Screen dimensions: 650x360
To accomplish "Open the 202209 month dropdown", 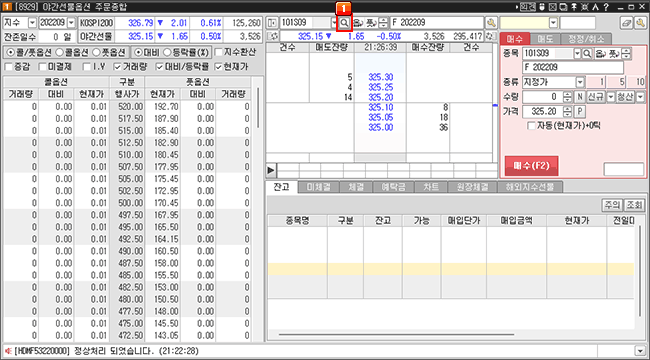I will pyautogui.click(x=71, y=22).
